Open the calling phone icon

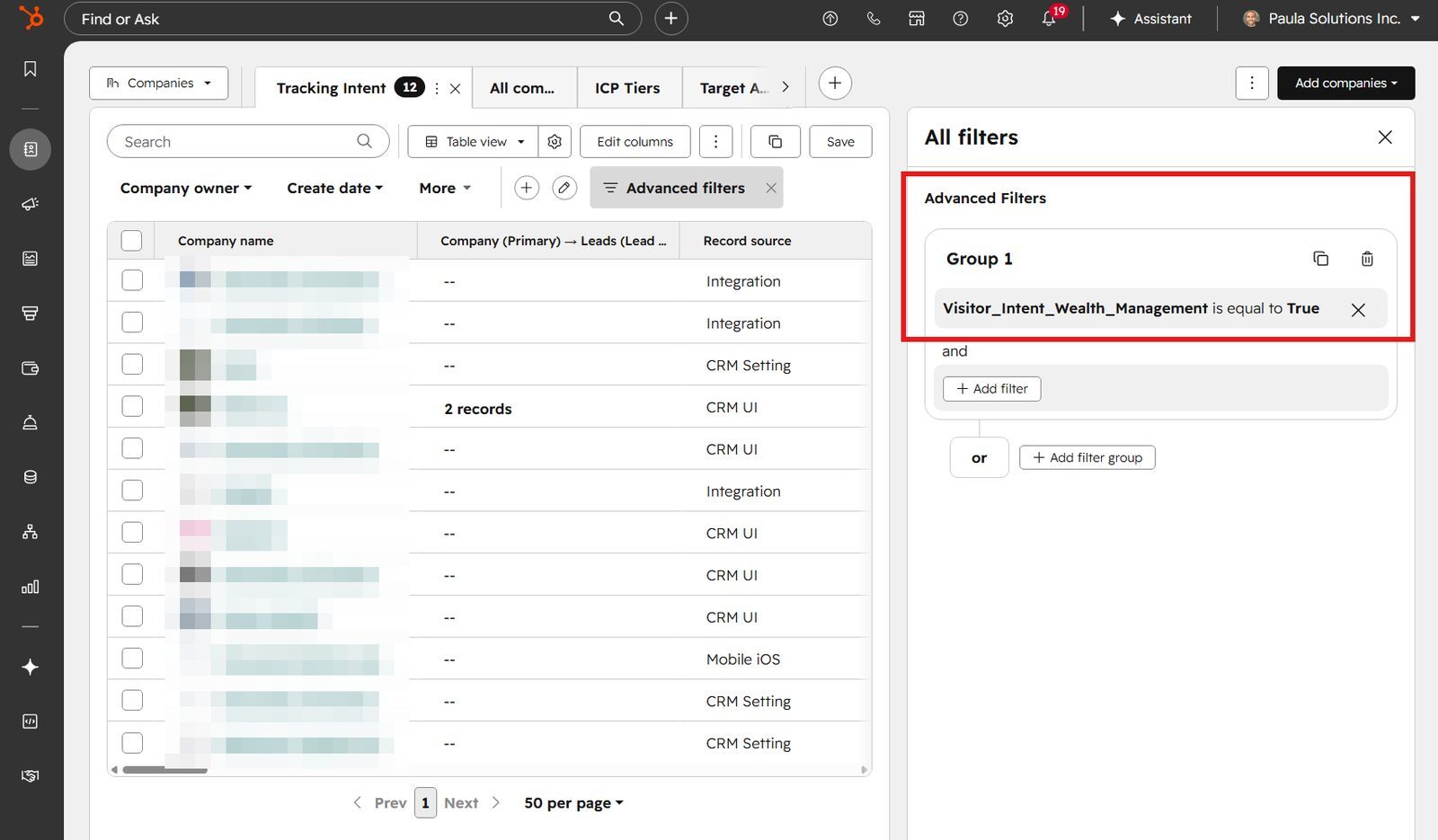click(x=873, y=19)
